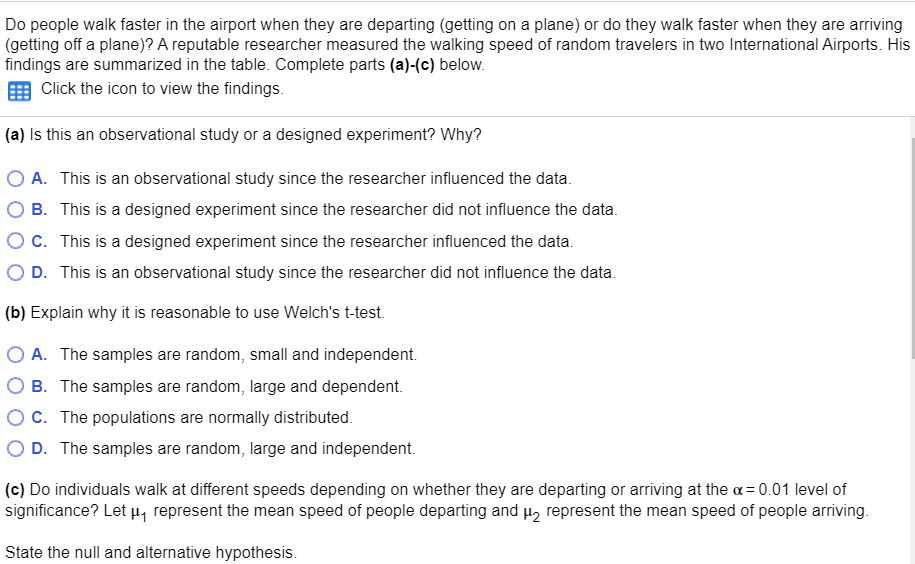Click the bold '(a)-(c)' text in the intro
The width and height of the screenshot is (915, 564).
tap(412, 64)
